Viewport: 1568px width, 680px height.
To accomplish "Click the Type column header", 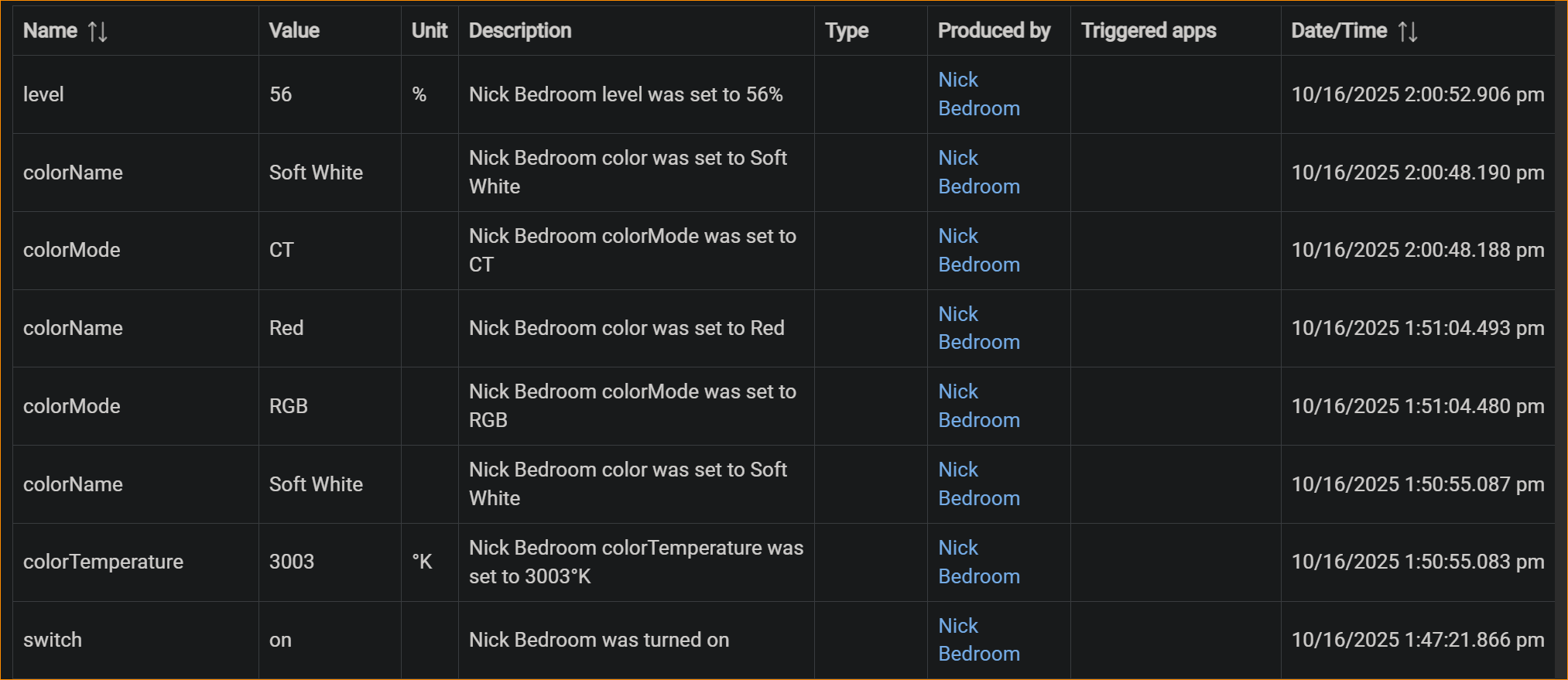I will pos(847,31).
